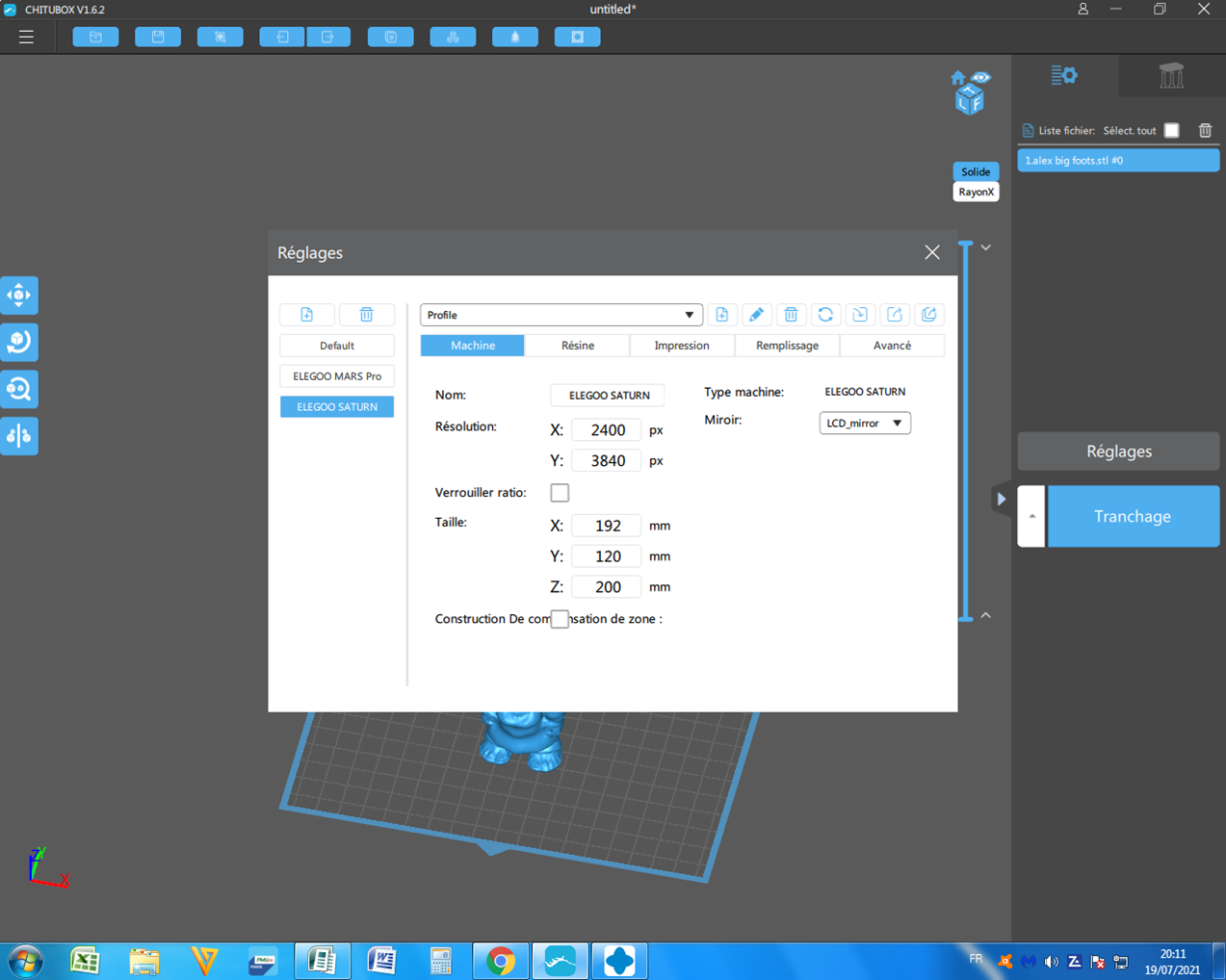Click the Save project toolbar icon
Image resolution: width=1226 pixels, height=980 pixels.
click(x=158, y=37)
